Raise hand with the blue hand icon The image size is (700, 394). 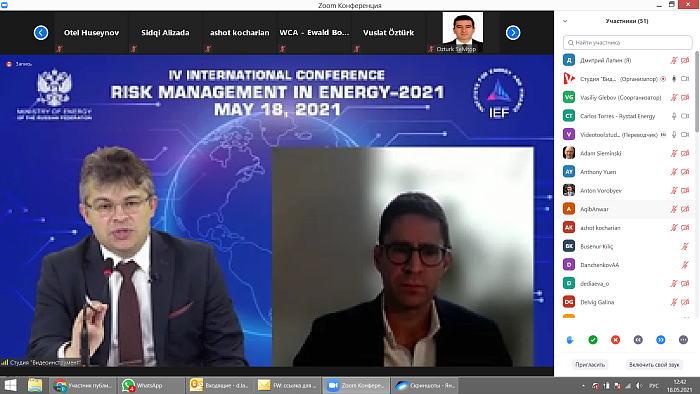(570, 340)
